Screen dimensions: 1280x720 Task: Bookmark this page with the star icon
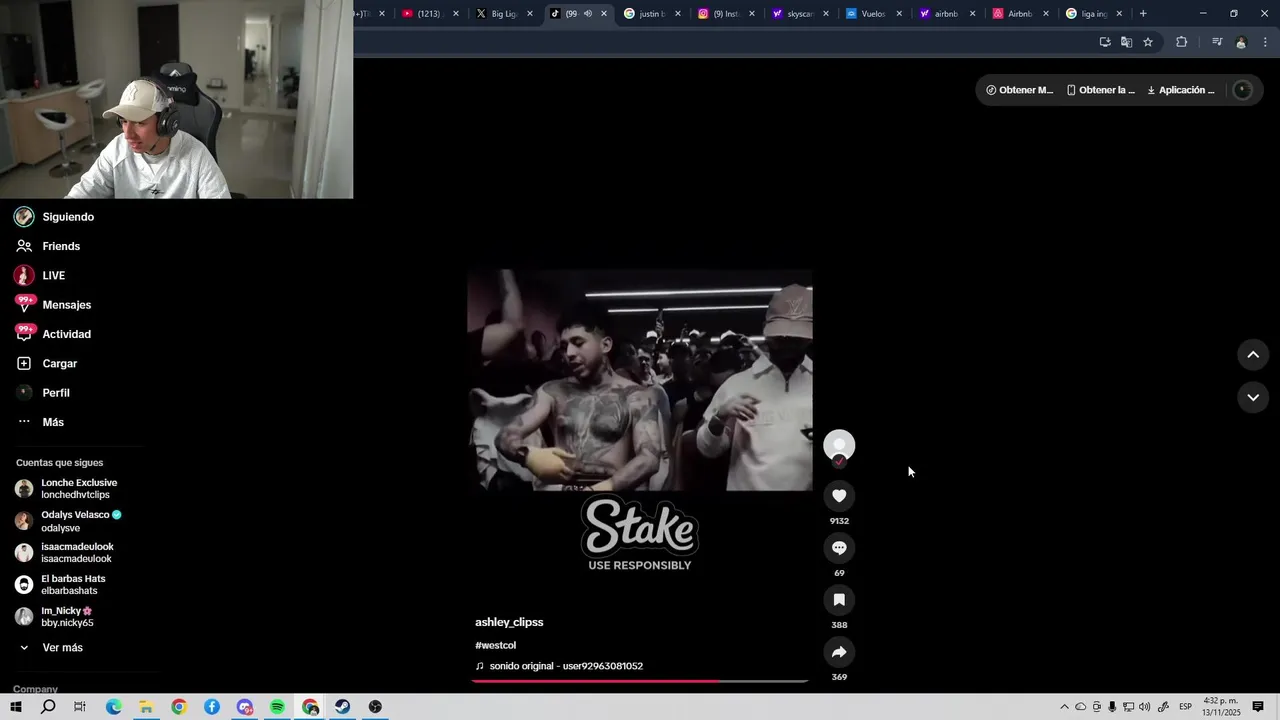(1148, 42)
